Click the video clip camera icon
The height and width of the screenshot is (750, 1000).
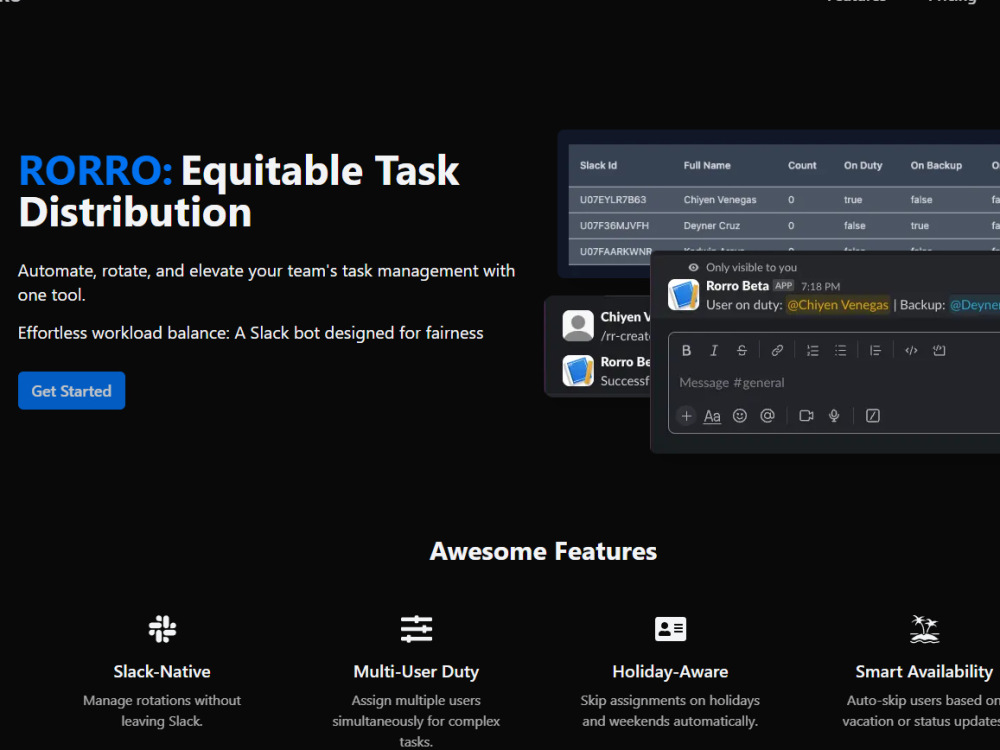806,416
